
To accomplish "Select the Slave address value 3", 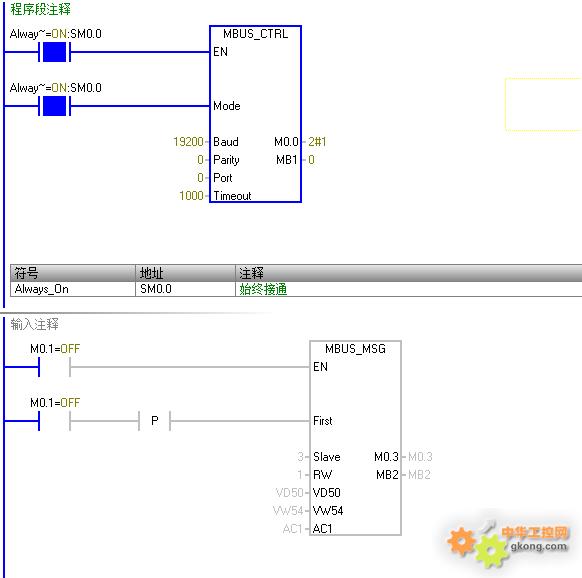I will [x=300, y=457].
